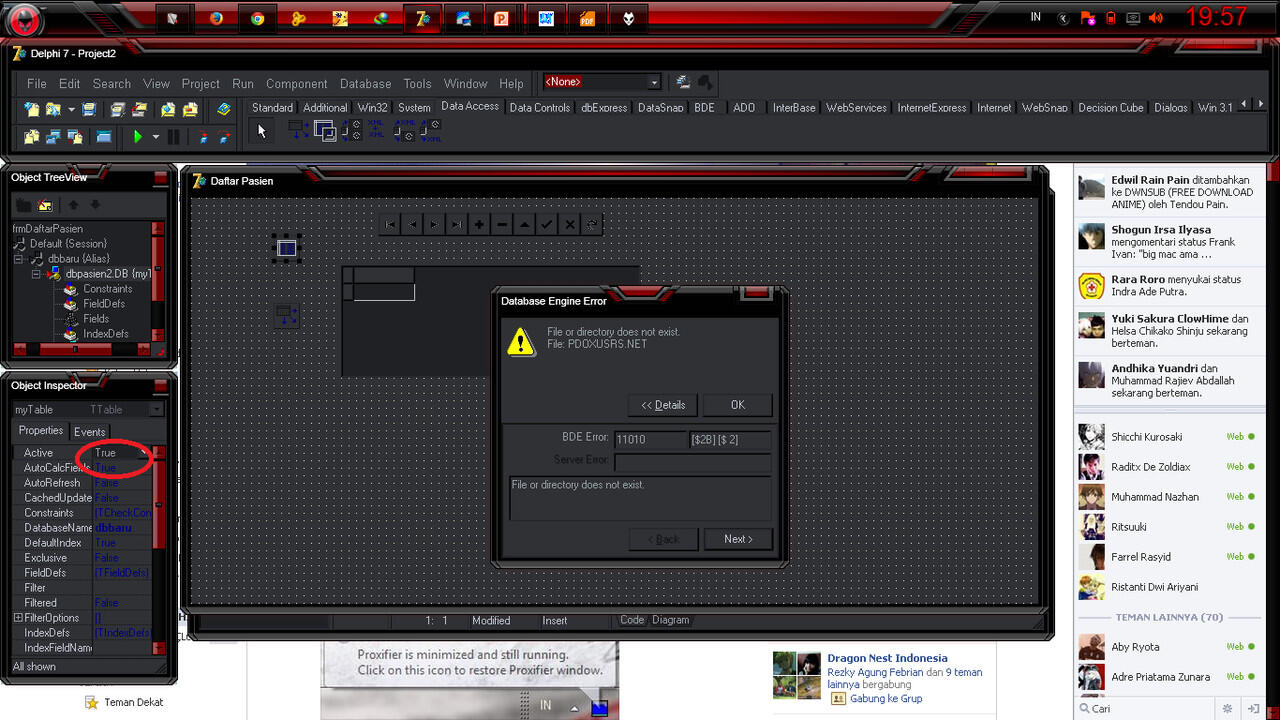Click the DBNavigator checkmark post button
1280x720 pixels.
(547, 225)
